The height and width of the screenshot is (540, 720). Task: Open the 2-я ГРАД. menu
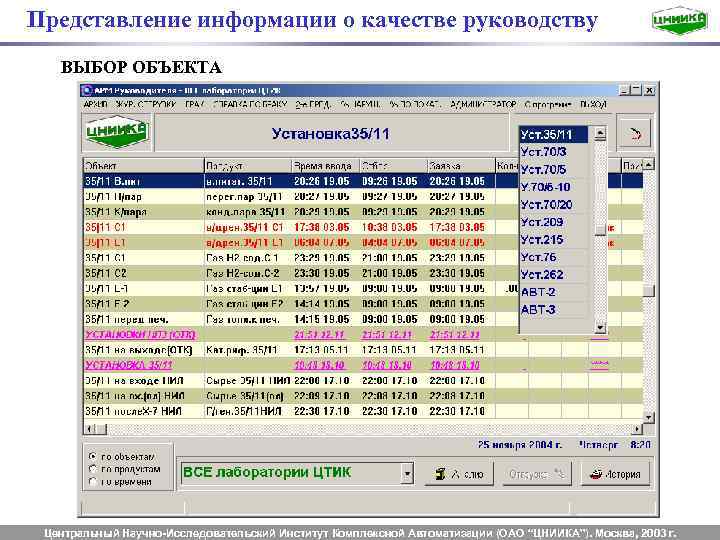(313, 105)
